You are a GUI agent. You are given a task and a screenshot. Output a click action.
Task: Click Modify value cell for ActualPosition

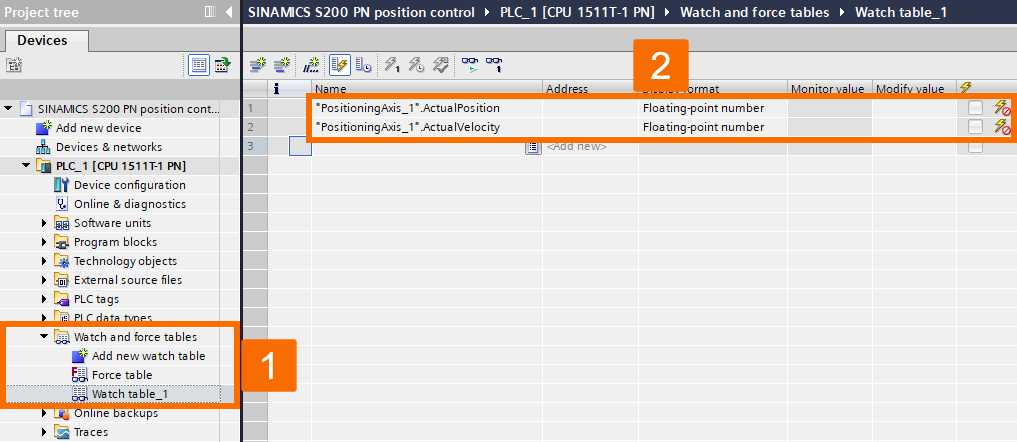click(x=914, y=108)
